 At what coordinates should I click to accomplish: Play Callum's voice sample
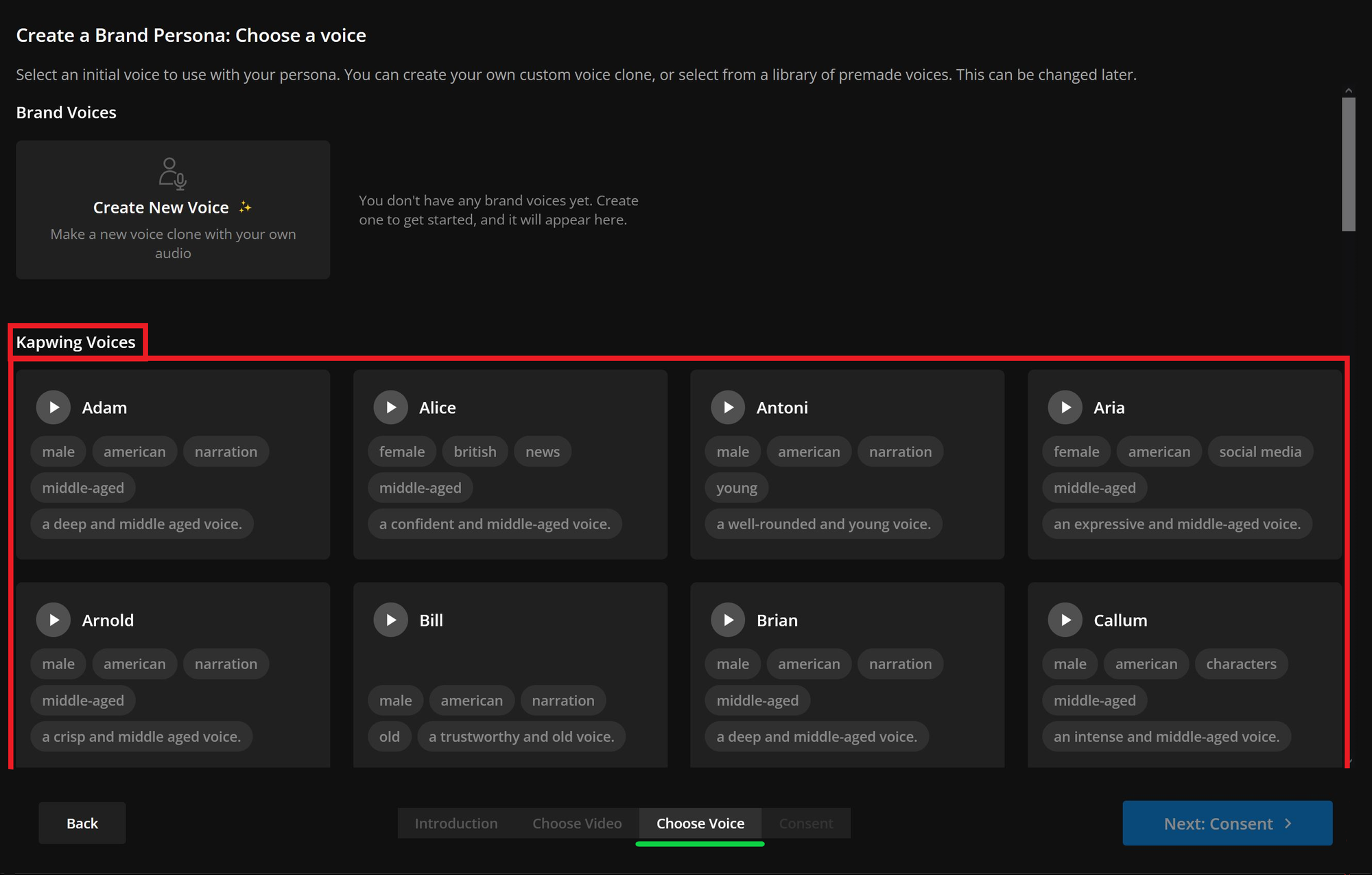coord(1065,620)
